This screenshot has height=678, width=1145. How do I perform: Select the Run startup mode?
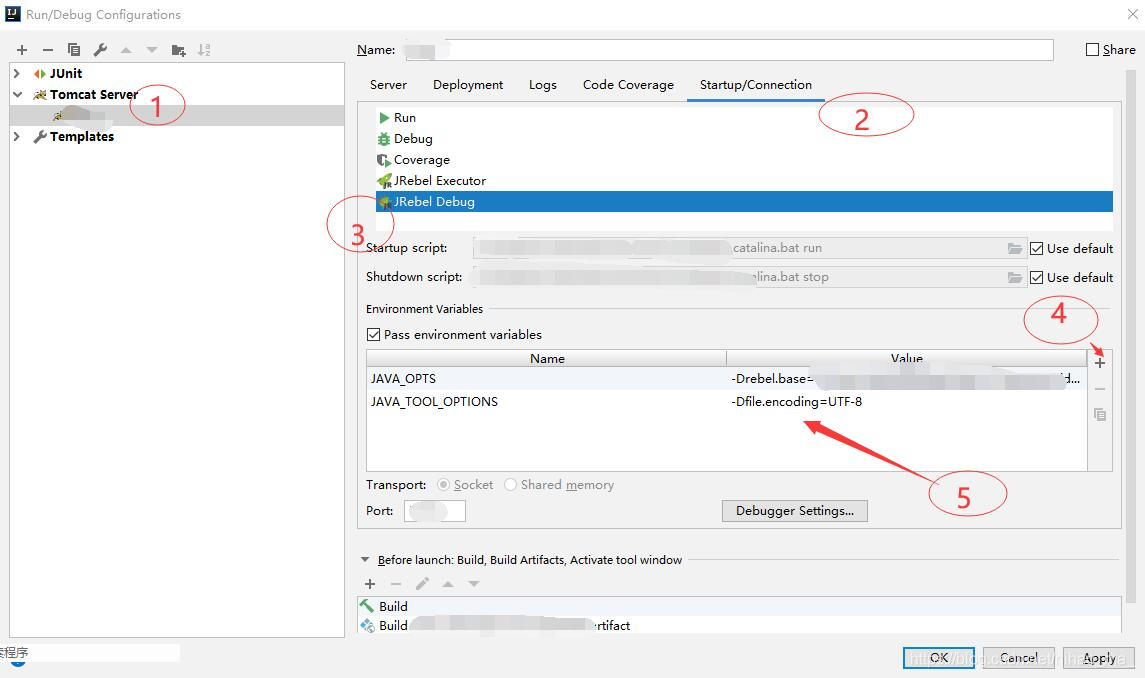(x=744, y=118)
